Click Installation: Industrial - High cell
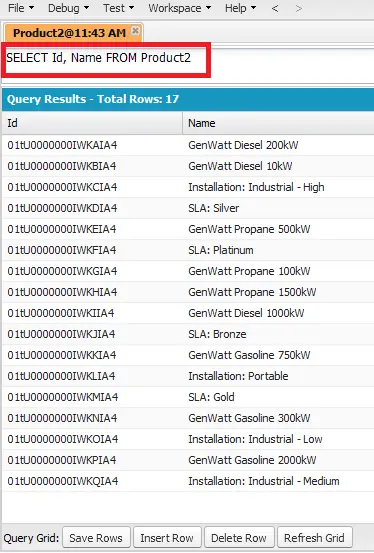The width and height of the screenshot is (374, 553). [x=278, y=187]
